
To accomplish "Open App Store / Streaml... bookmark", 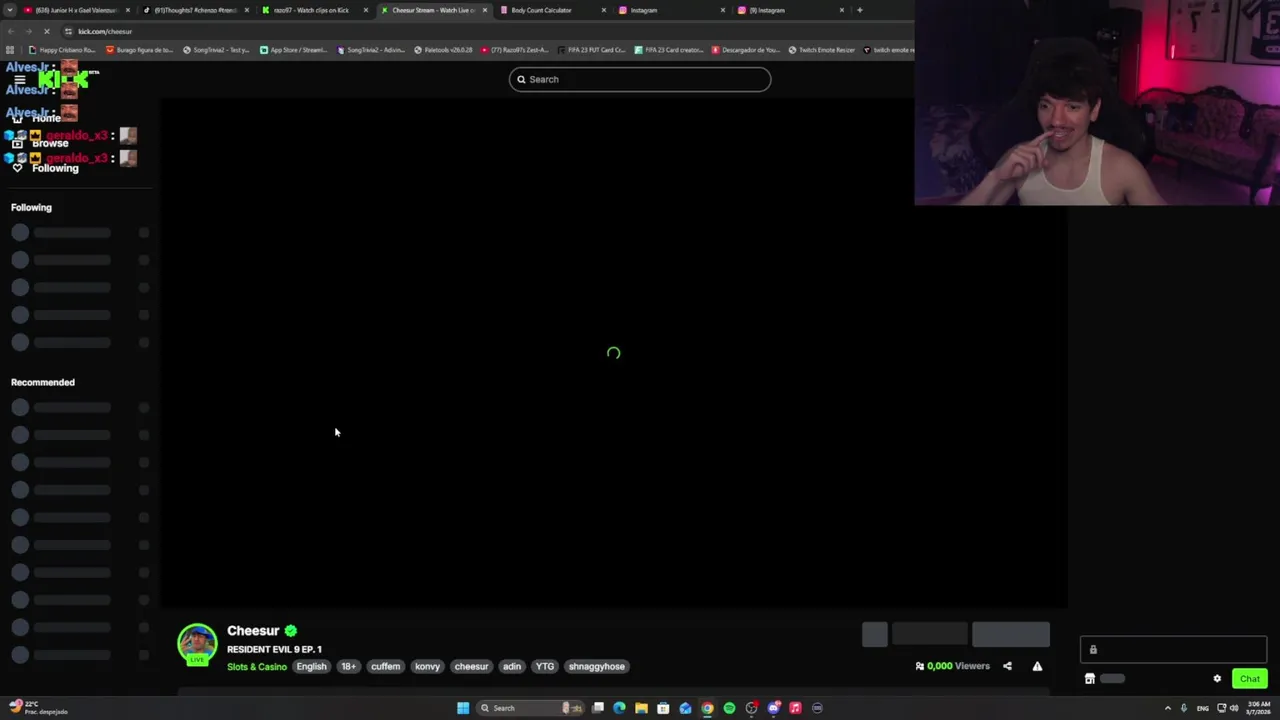I will [x=293, y=50].
